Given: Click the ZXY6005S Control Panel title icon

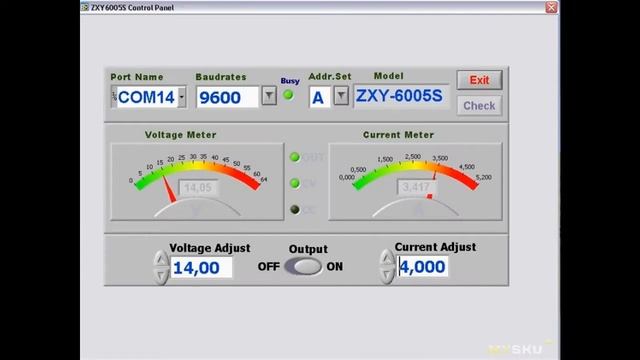Looking at the screenshot, I should coord(84,7).
